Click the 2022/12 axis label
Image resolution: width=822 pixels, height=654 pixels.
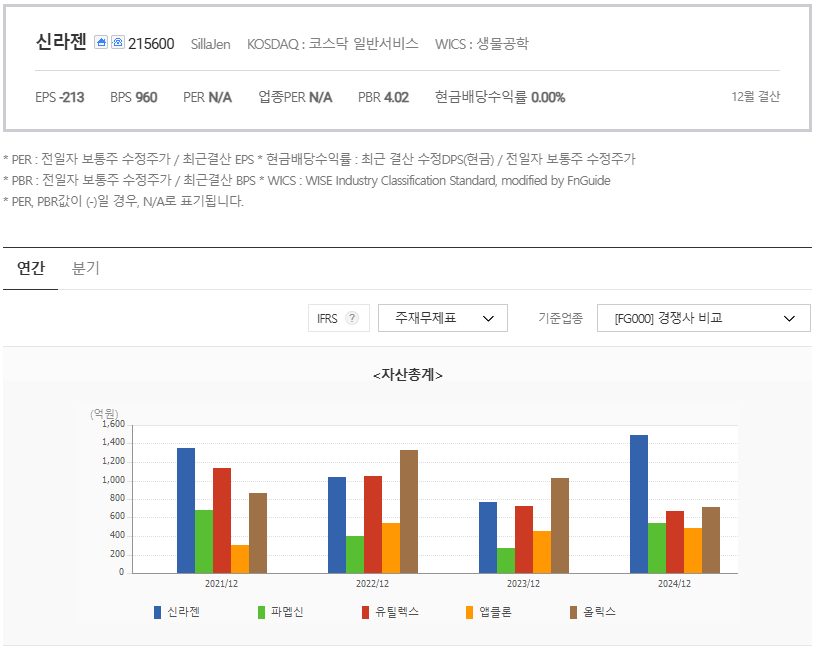click(x=372, y=583)
